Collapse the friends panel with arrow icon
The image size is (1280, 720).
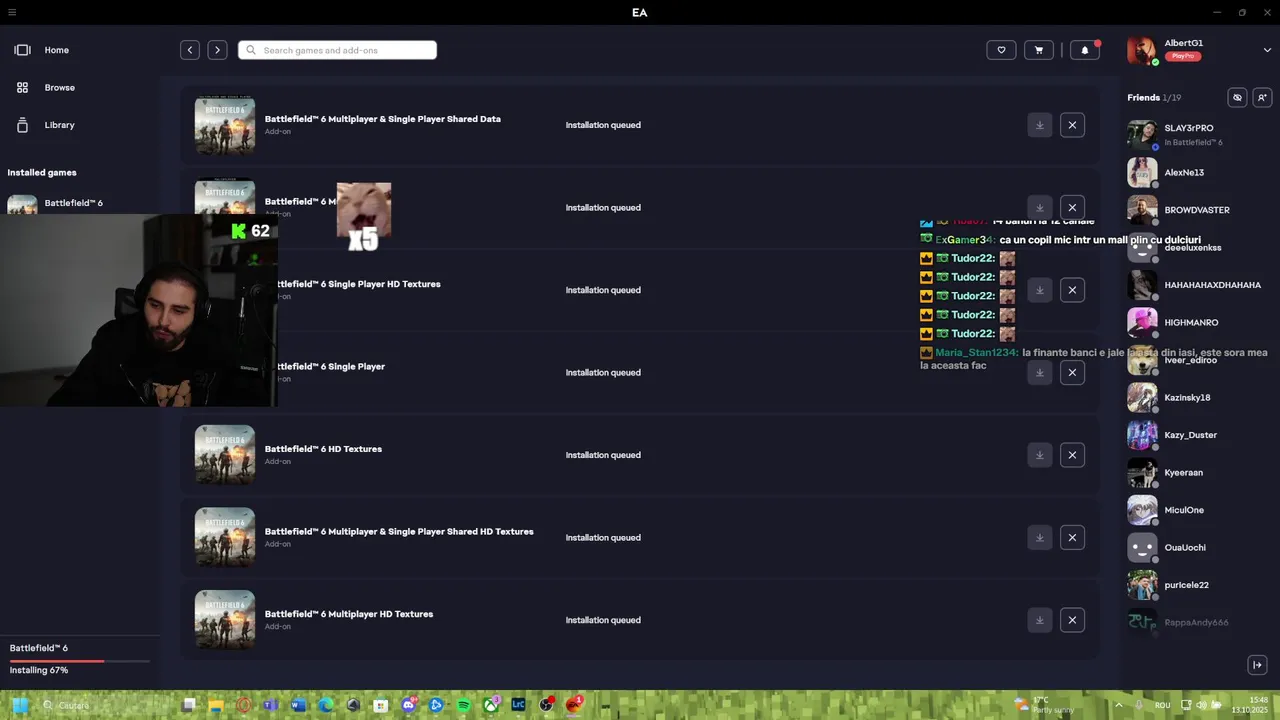point(1257,665)
